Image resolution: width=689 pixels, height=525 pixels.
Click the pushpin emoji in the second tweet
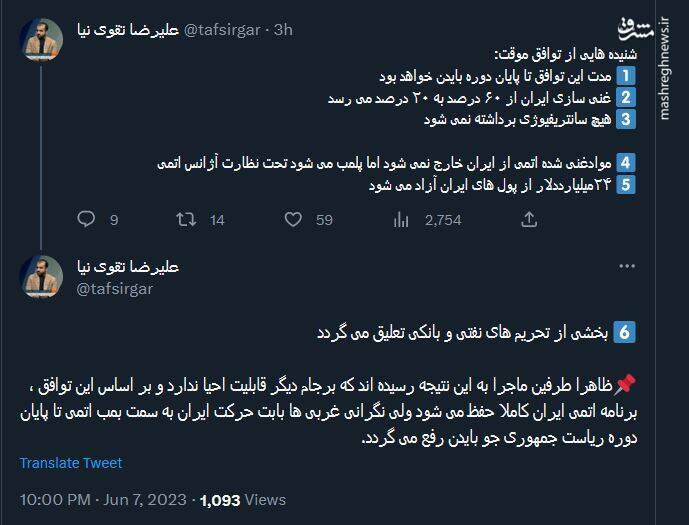pyautogui.click(x=627, y=385)
